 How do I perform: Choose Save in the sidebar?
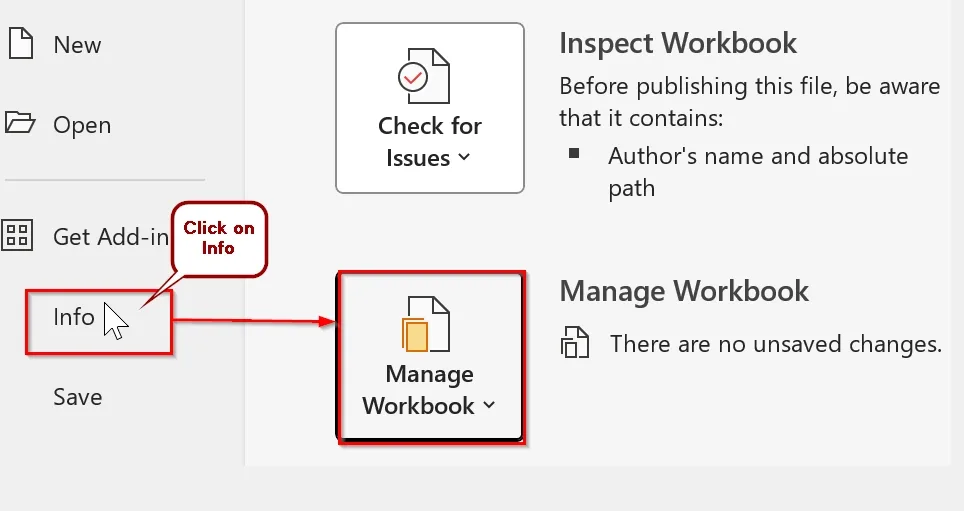coord(77,397)
